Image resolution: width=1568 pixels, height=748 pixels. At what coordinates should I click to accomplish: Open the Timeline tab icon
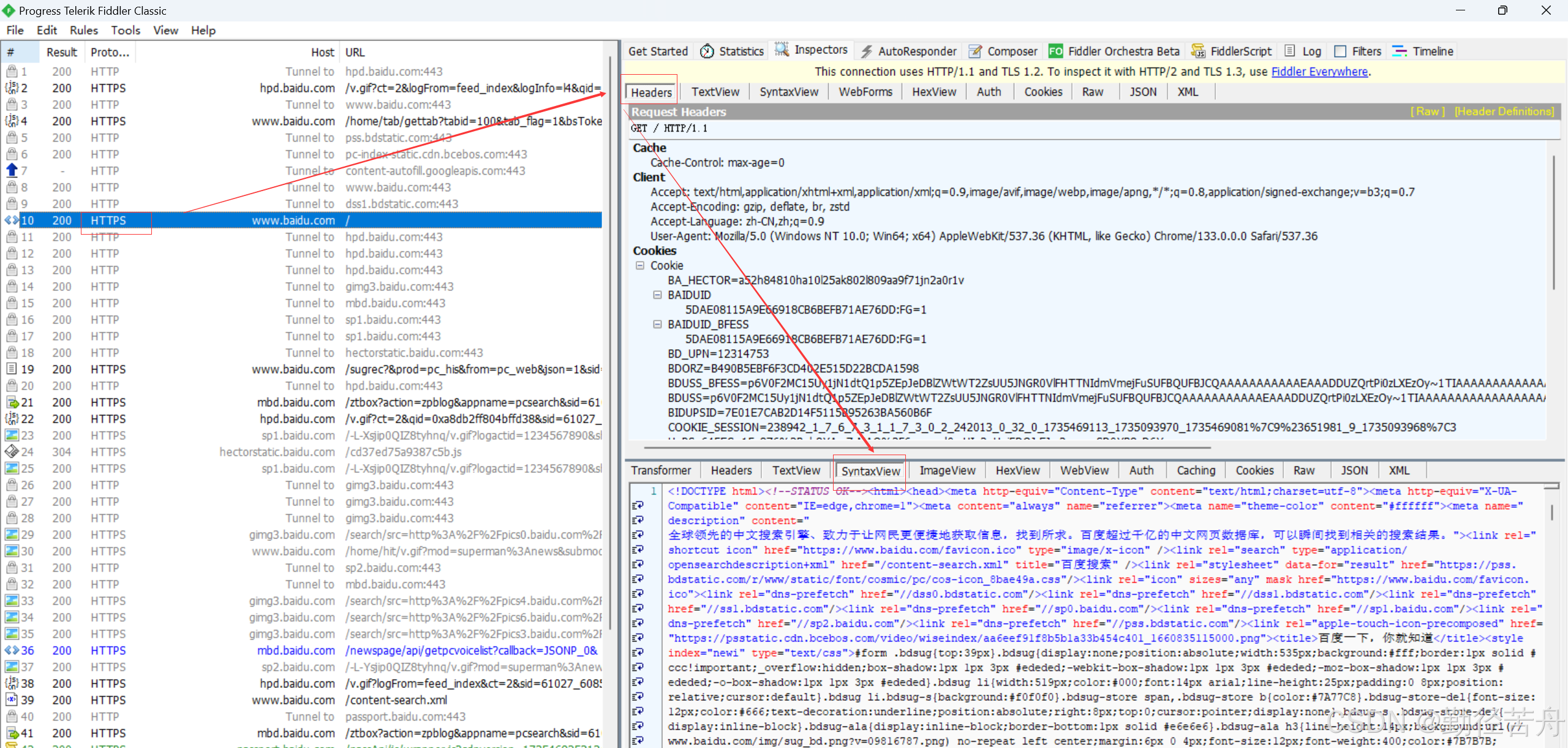(1400, 51)
